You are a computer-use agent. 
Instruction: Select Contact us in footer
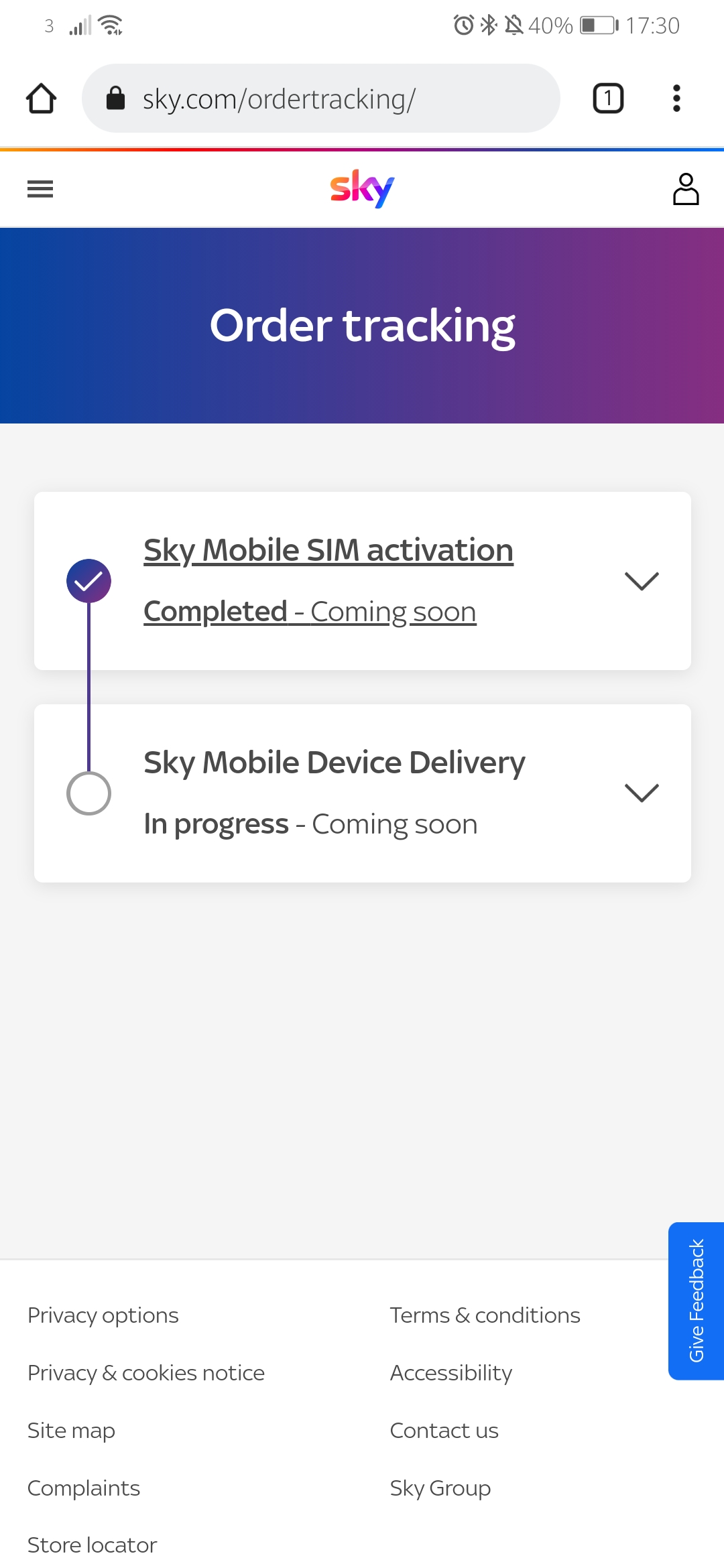coord(444,1431)
